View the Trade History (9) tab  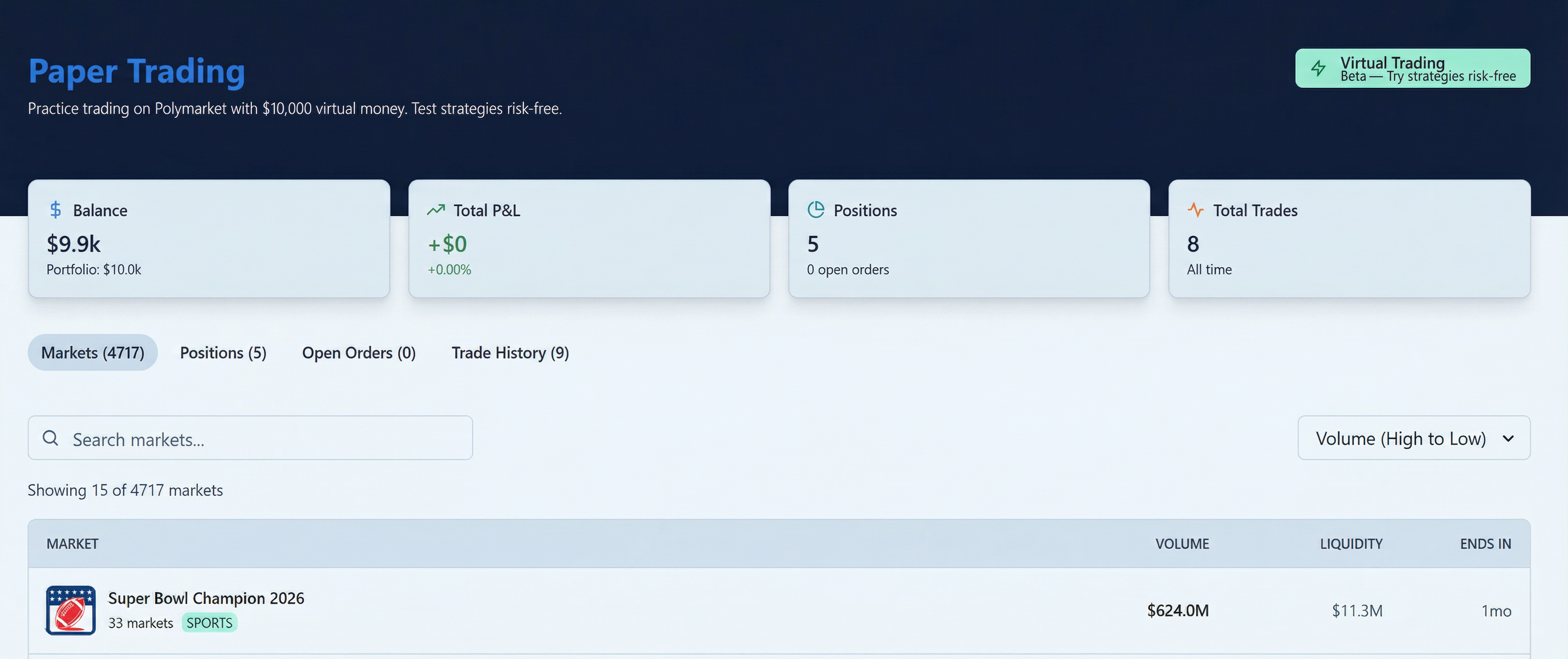click(x=510, y=353)
